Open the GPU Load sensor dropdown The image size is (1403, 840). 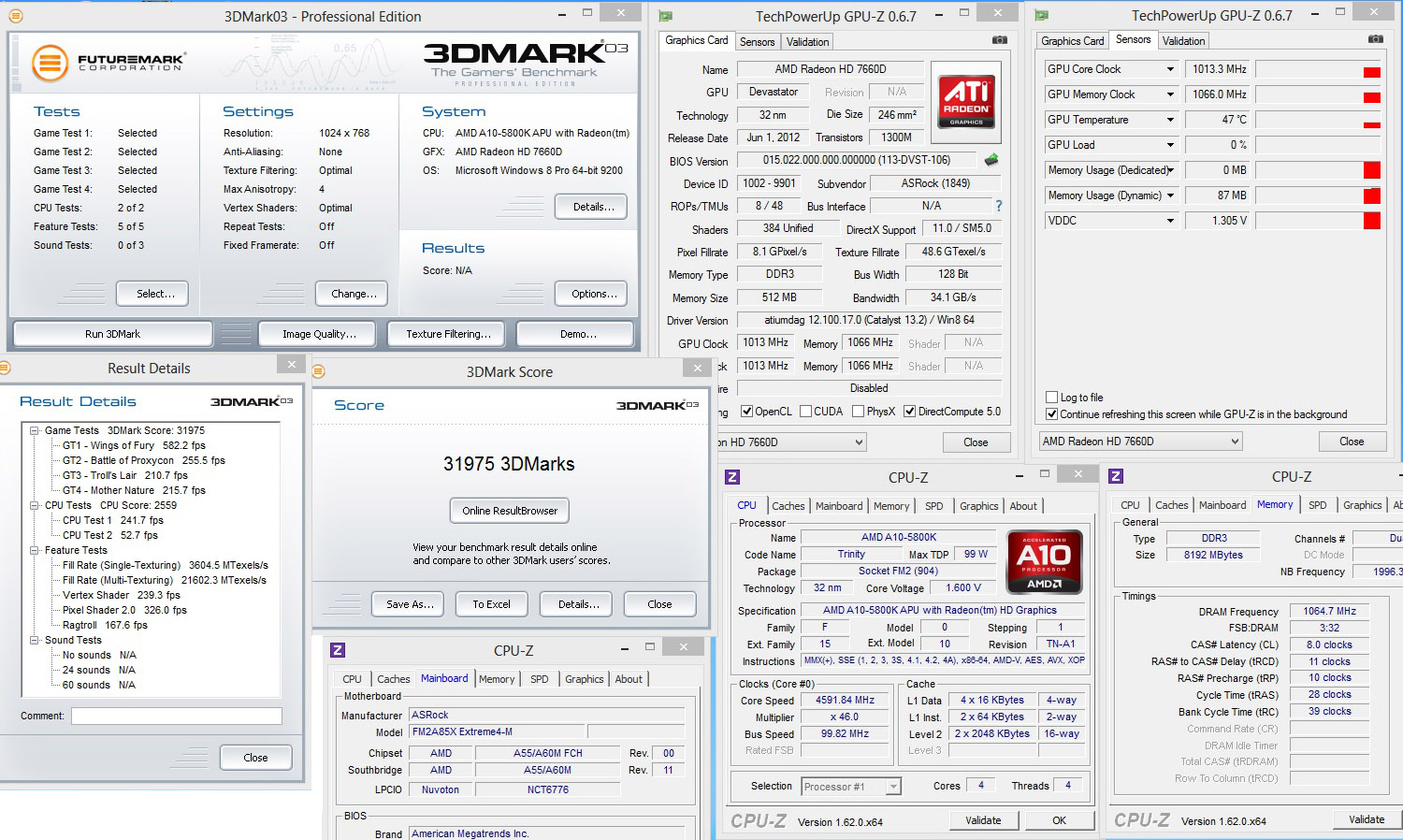coord(1170,145)
